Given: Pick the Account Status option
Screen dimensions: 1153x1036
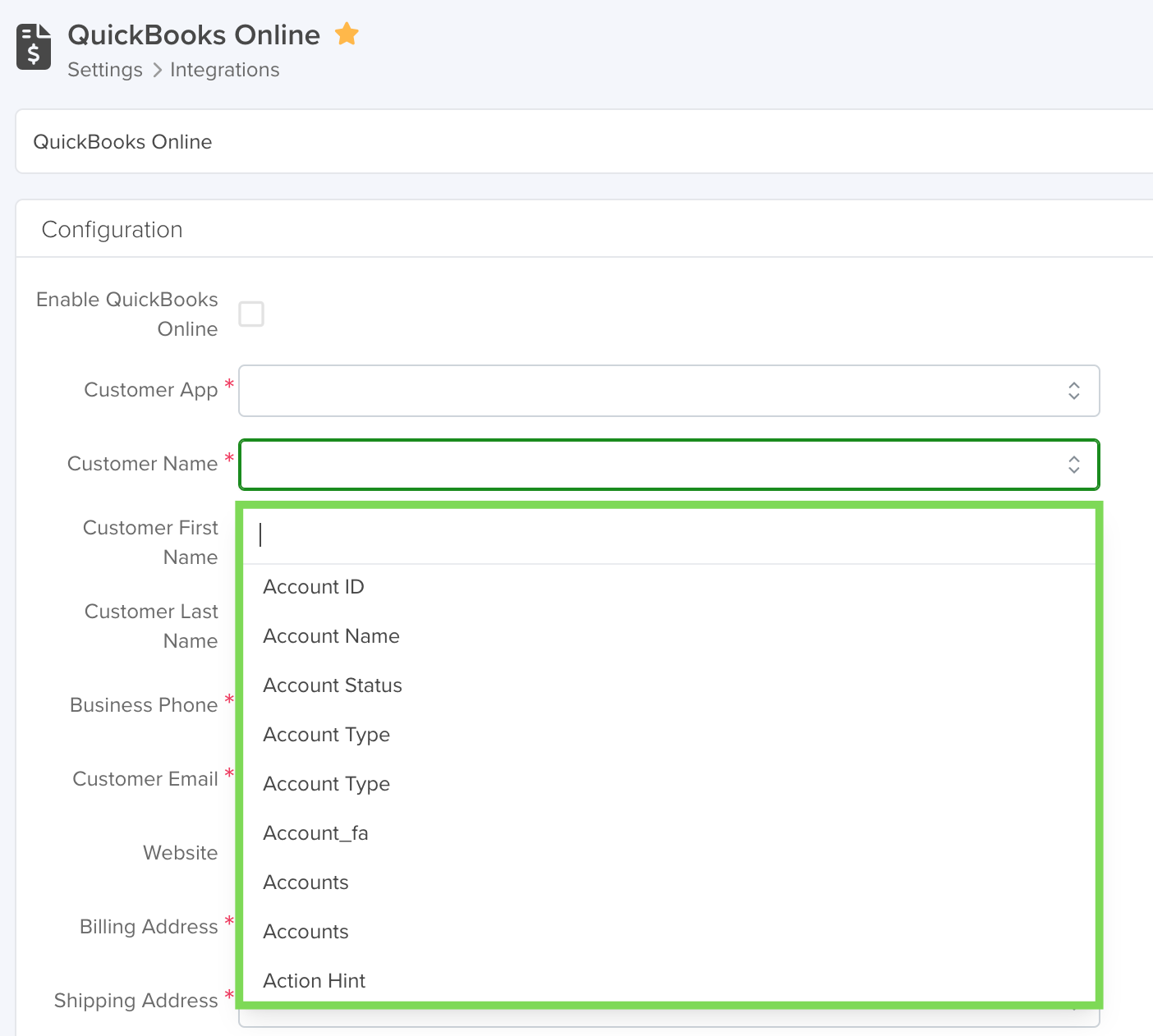Looking at the screenshot, I should click(x=670, y=685).
